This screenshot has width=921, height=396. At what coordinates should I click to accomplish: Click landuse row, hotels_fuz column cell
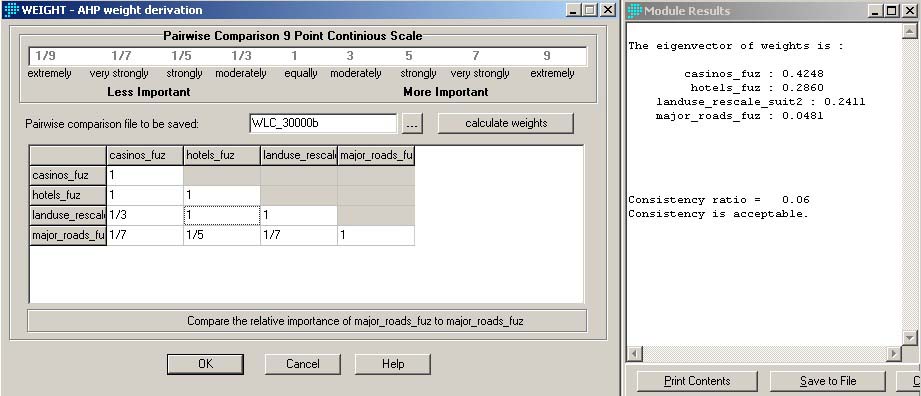221,216
